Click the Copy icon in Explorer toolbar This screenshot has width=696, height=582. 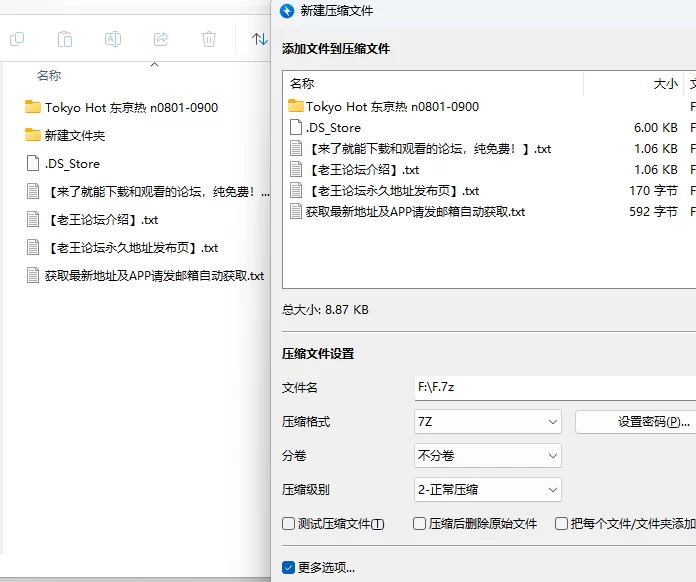(x=17, y=39)
